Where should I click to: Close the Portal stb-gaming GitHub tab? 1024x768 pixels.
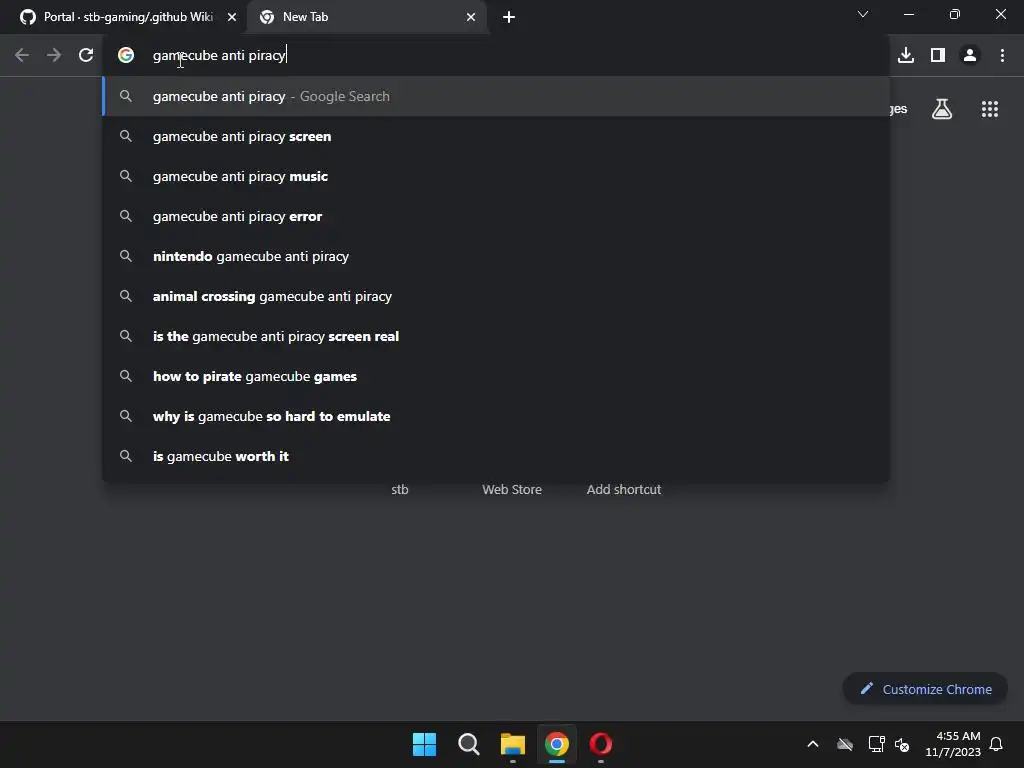click(x=232, y=18)
